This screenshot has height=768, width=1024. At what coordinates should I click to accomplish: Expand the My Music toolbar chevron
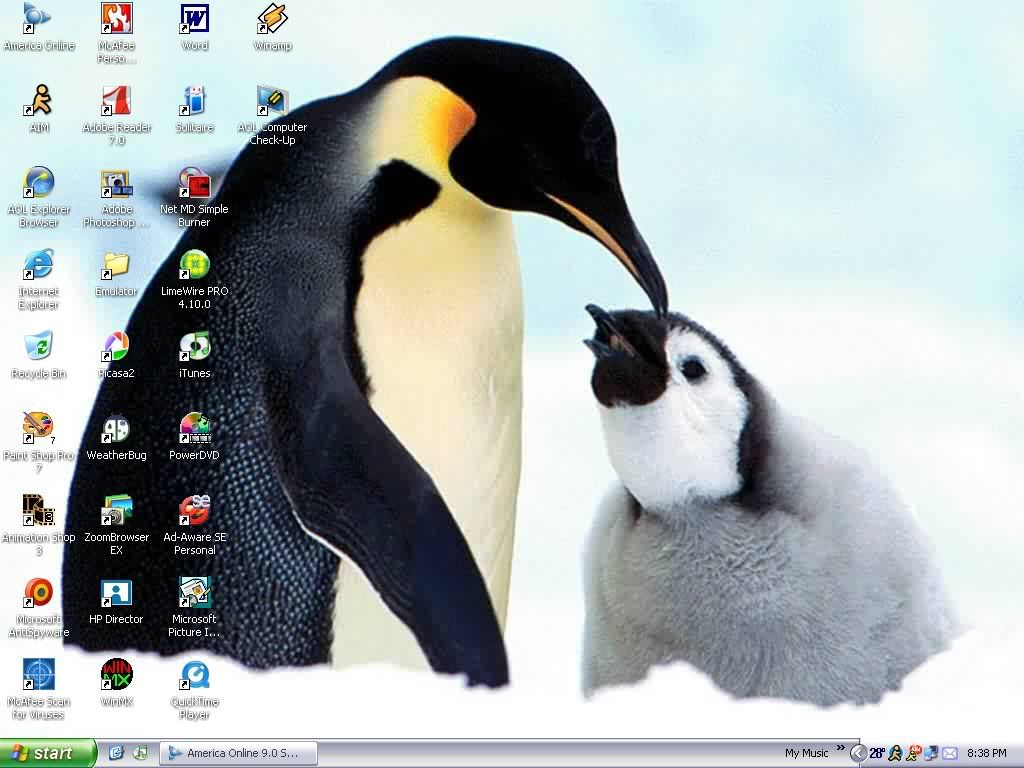pos(839,747)
